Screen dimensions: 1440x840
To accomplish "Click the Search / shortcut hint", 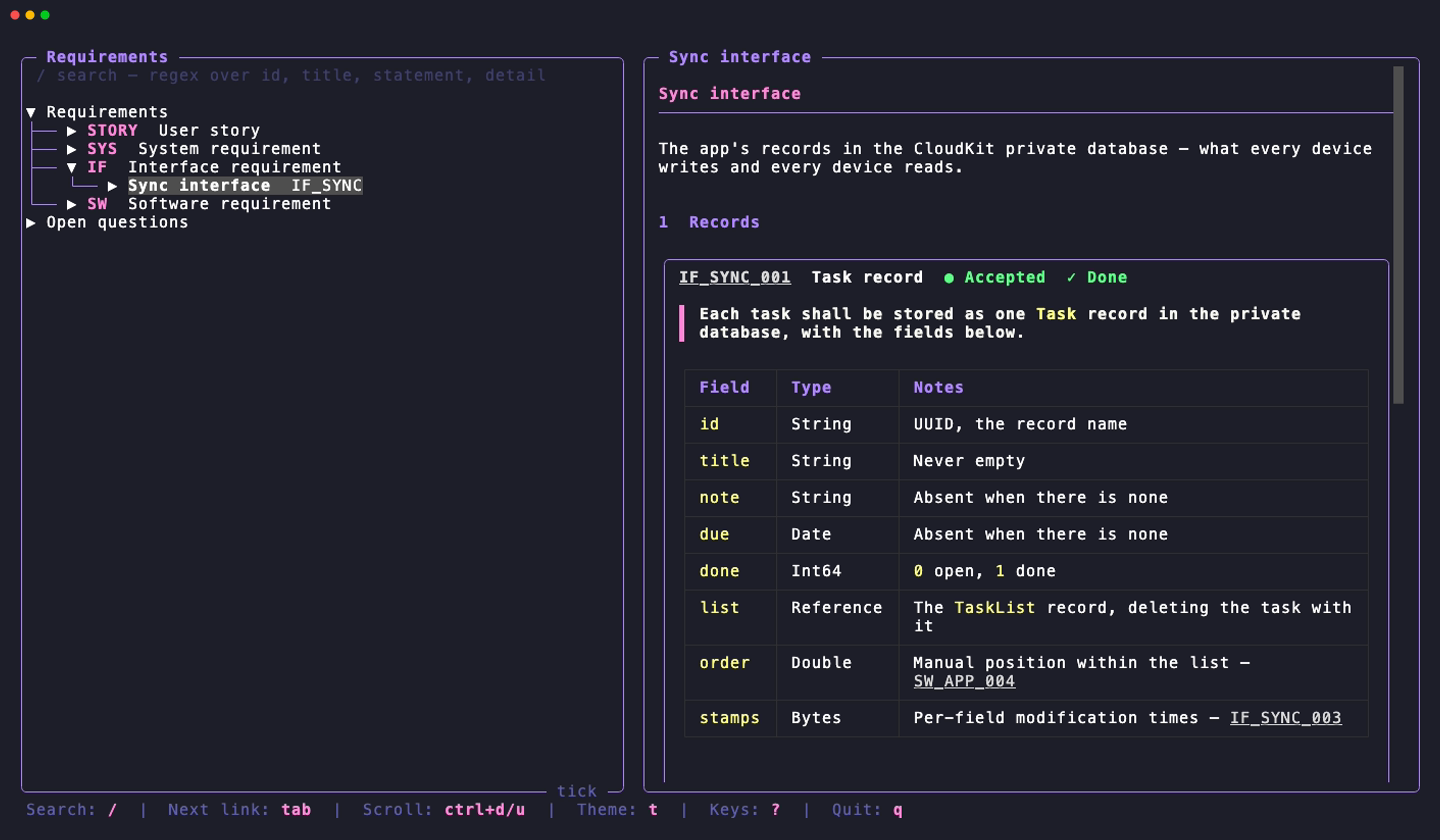I will click(x=72, y=810).
